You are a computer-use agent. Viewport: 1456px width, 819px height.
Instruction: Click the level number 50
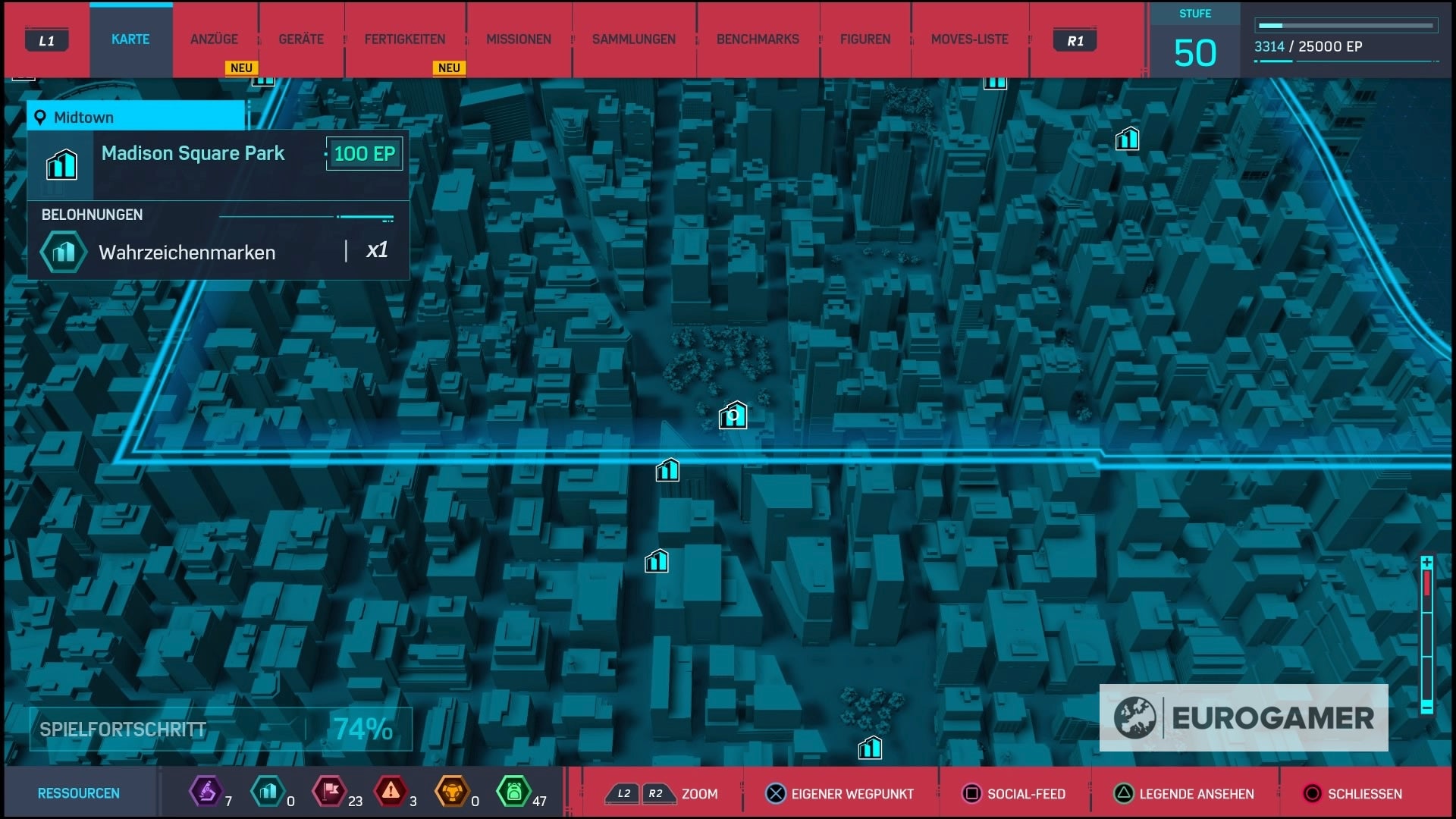(x=1195, y=53)
